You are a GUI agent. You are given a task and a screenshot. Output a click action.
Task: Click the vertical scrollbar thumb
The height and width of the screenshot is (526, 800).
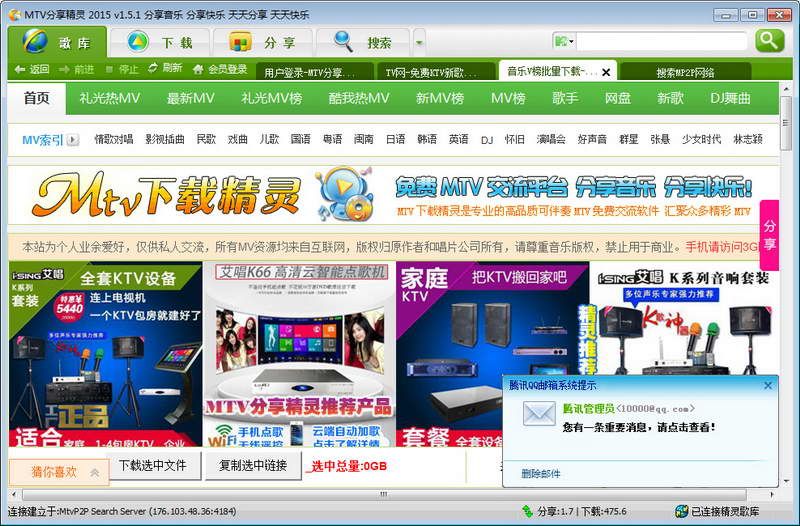[785, 125]
